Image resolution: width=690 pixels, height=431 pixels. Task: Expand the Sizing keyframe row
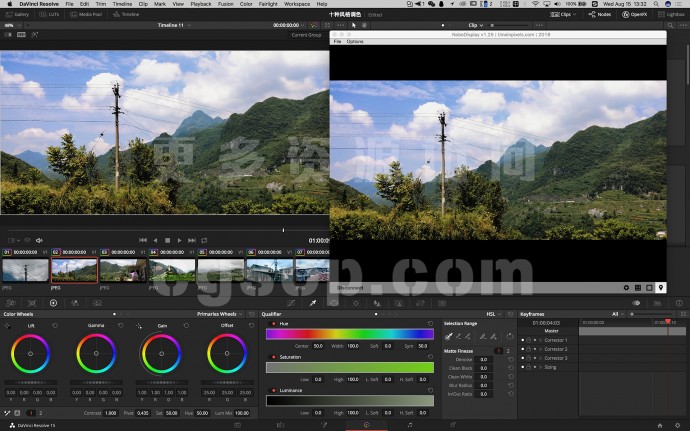pyautogui.click(x=540, y=367)
